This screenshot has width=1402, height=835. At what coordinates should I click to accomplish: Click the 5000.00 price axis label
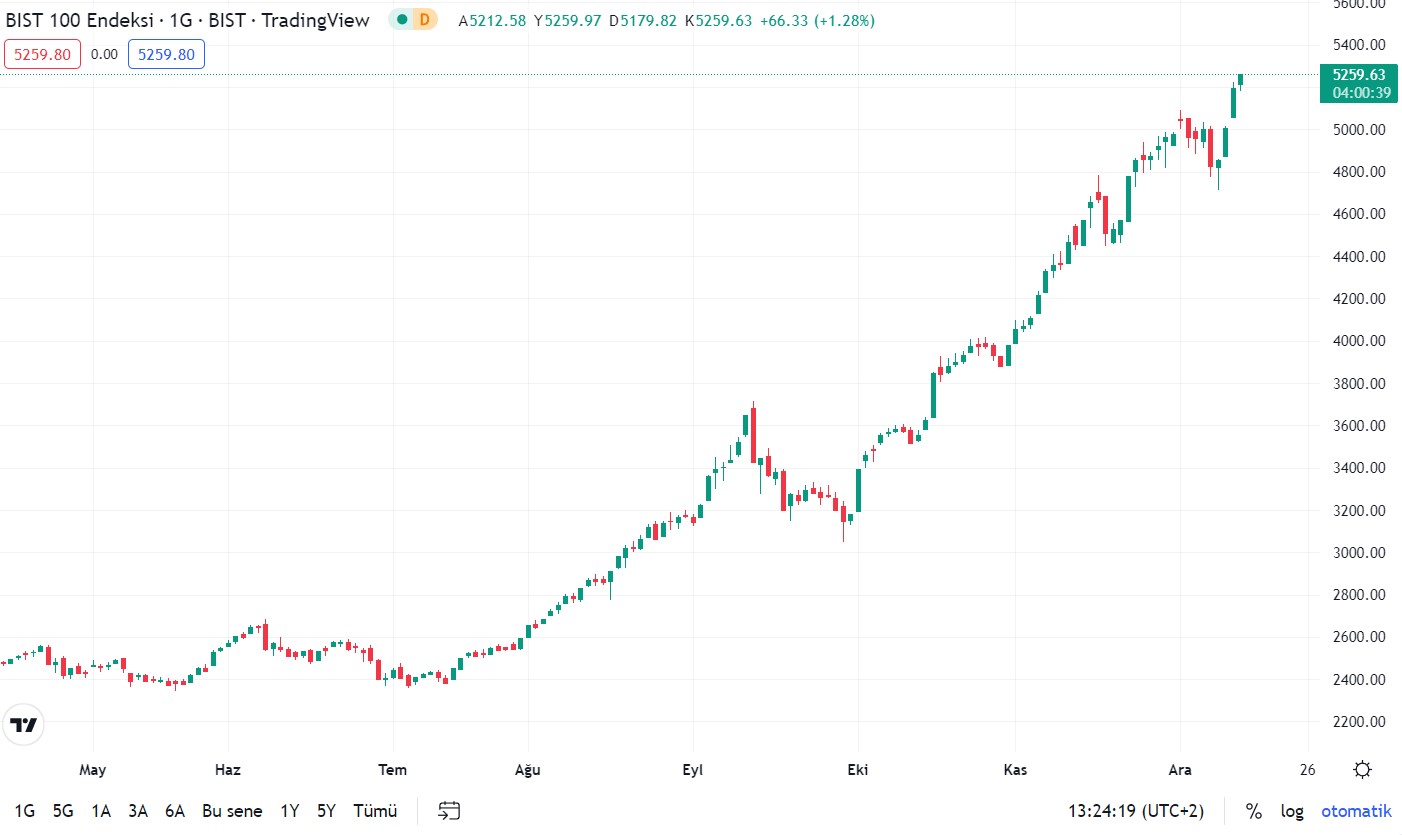click(1359, 130)
